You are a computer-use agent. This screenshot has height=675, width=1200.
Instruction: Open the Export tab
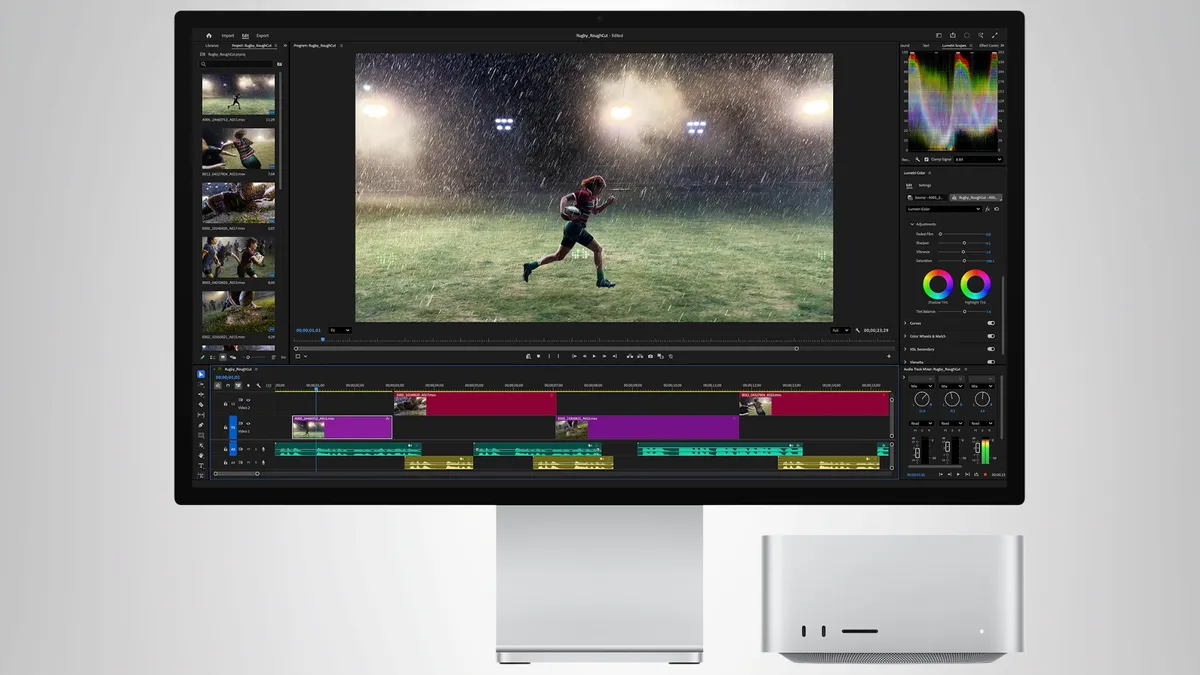point(262,35)
